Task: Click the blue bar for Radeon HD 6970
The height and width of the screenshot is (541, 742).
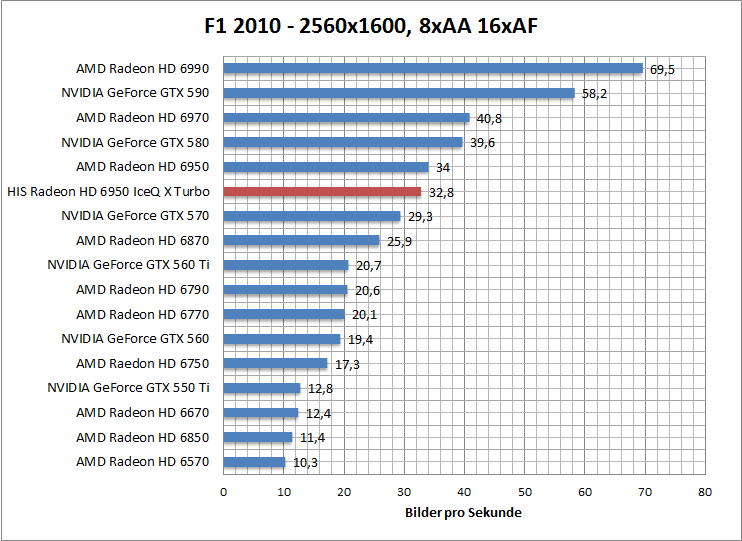Action: click(346, 117)
